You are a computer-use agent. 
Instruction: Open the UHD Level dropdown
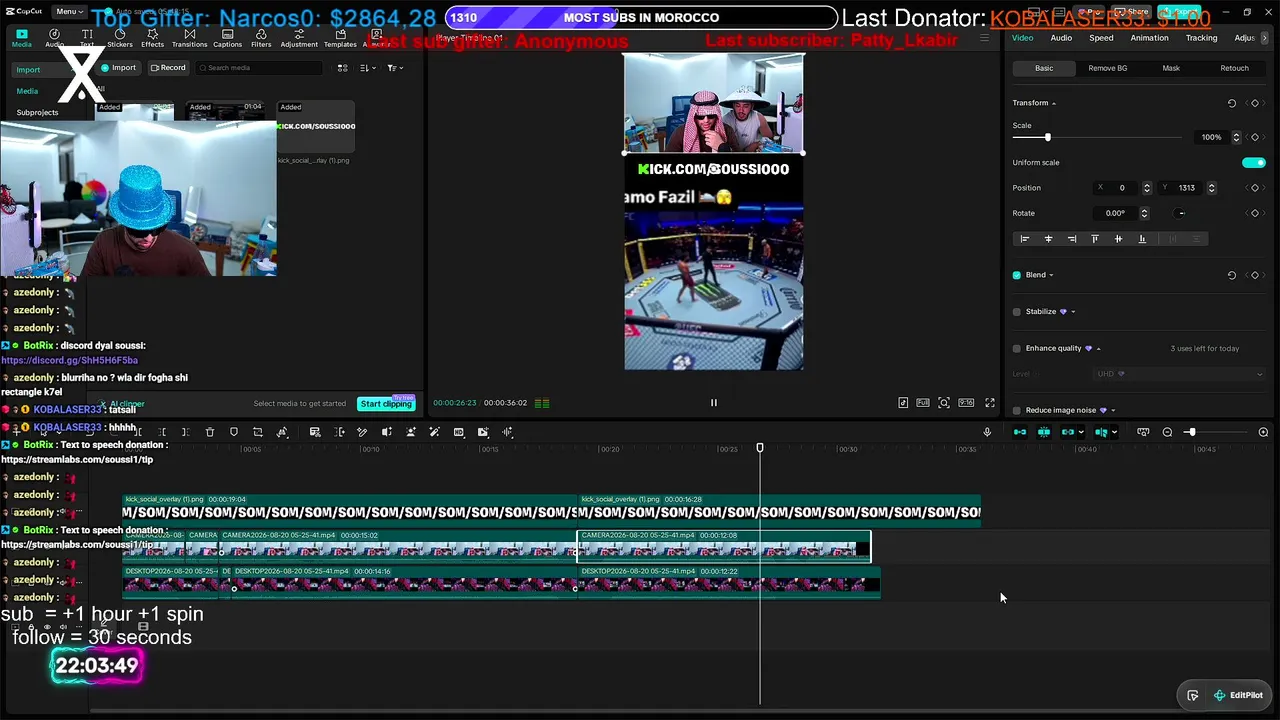click(1180, 374)
